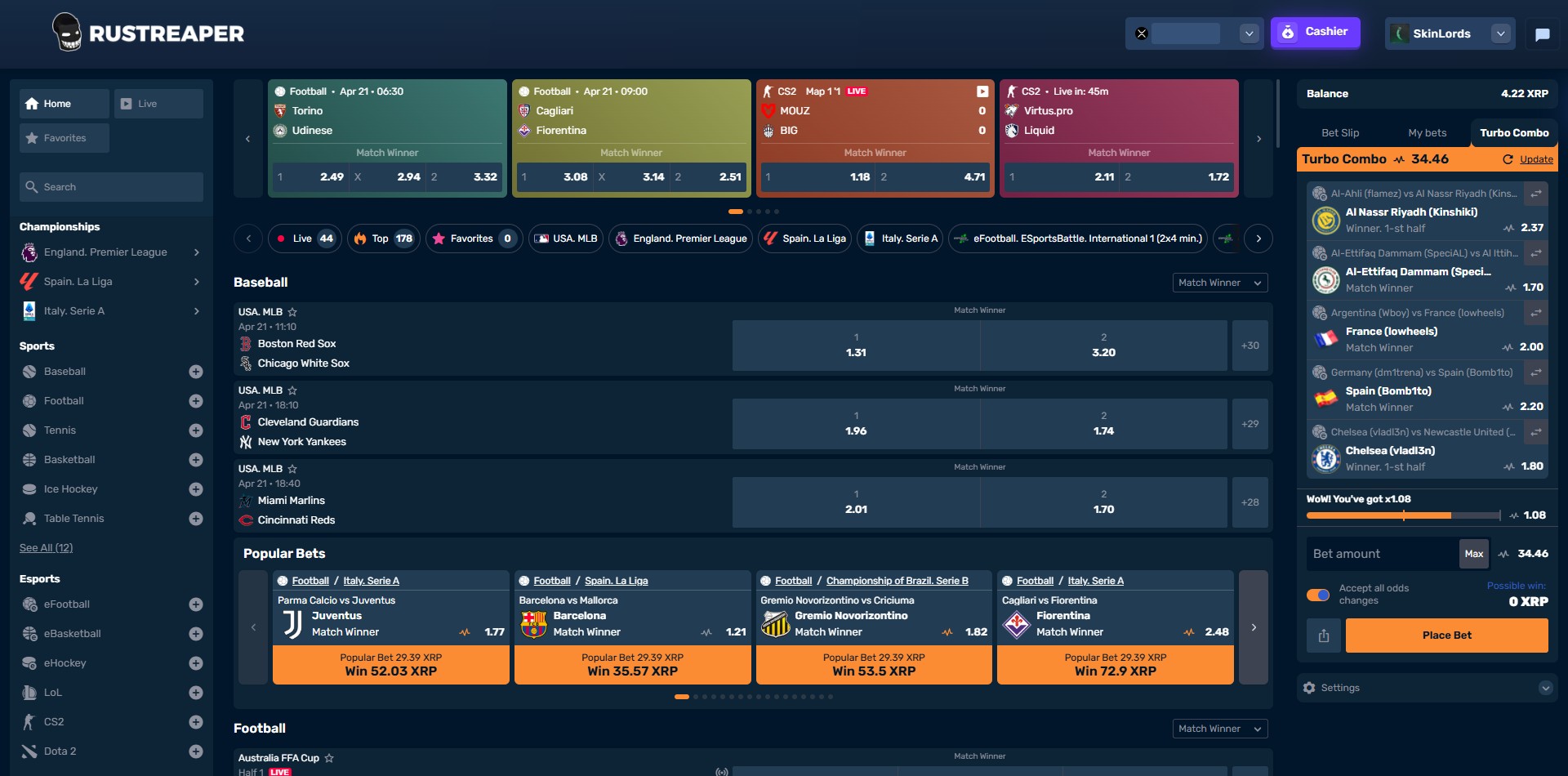Add eBasketball with its plus icon
This screenshot has width=1568, height=776.
point(196,634)
